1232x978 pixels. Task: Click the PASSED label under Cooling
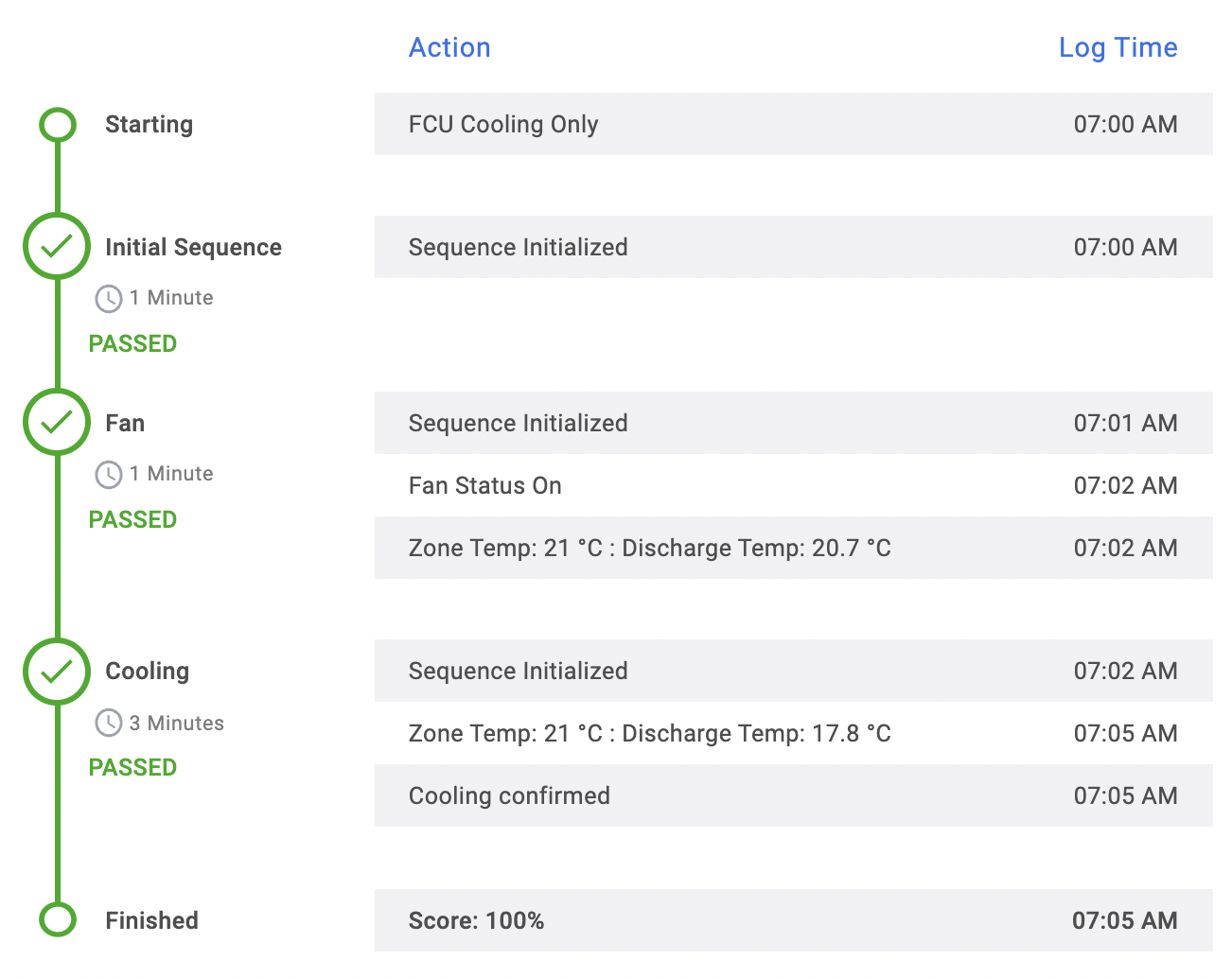coord(132,767)
